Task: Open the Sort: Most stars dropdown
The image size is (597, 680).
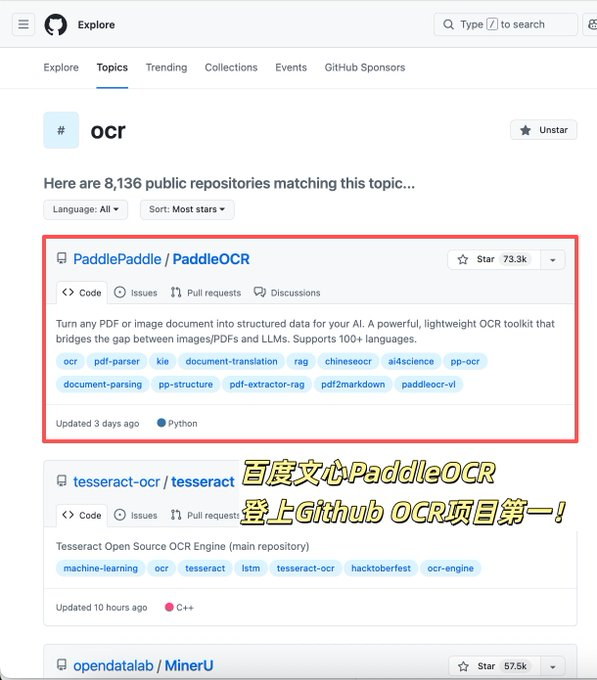Action: point(187,209)
